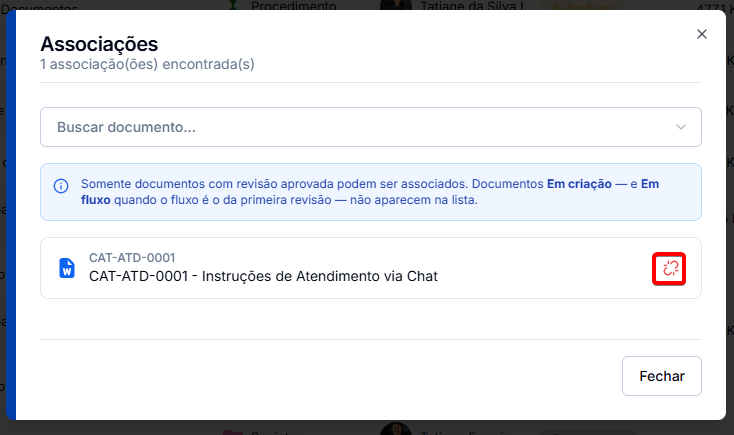Click the user avatar peeking below the dialog
This screenshot has width=734, height=435.
396,428
